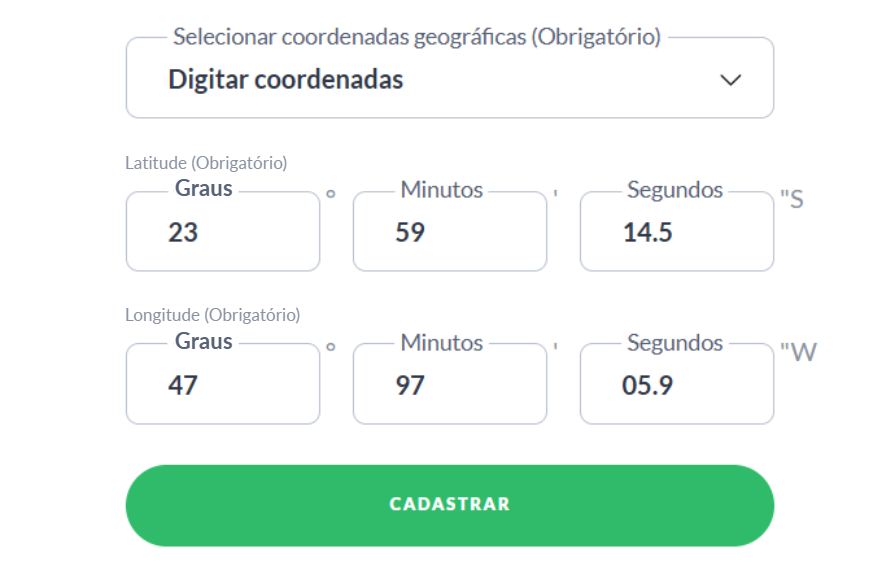Click the Longitude Minutos field showing 97
Screen dimensions: 881x565
[449, 385]
